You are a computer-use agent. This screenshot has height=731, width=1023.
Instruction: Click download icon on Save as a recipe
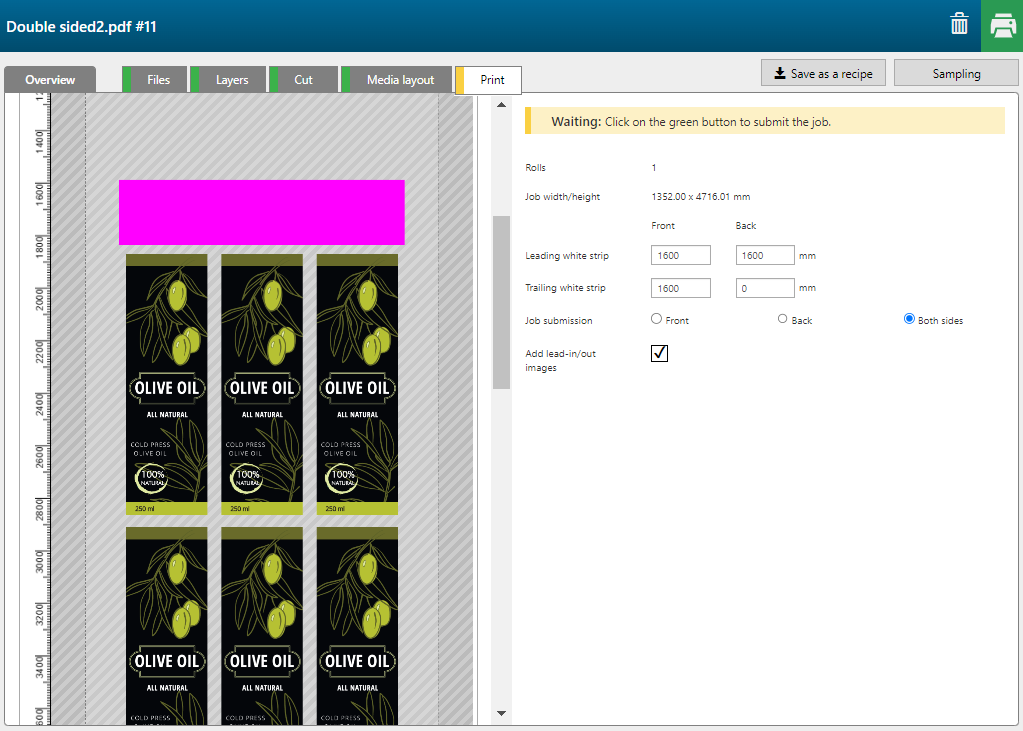point(779,74)
